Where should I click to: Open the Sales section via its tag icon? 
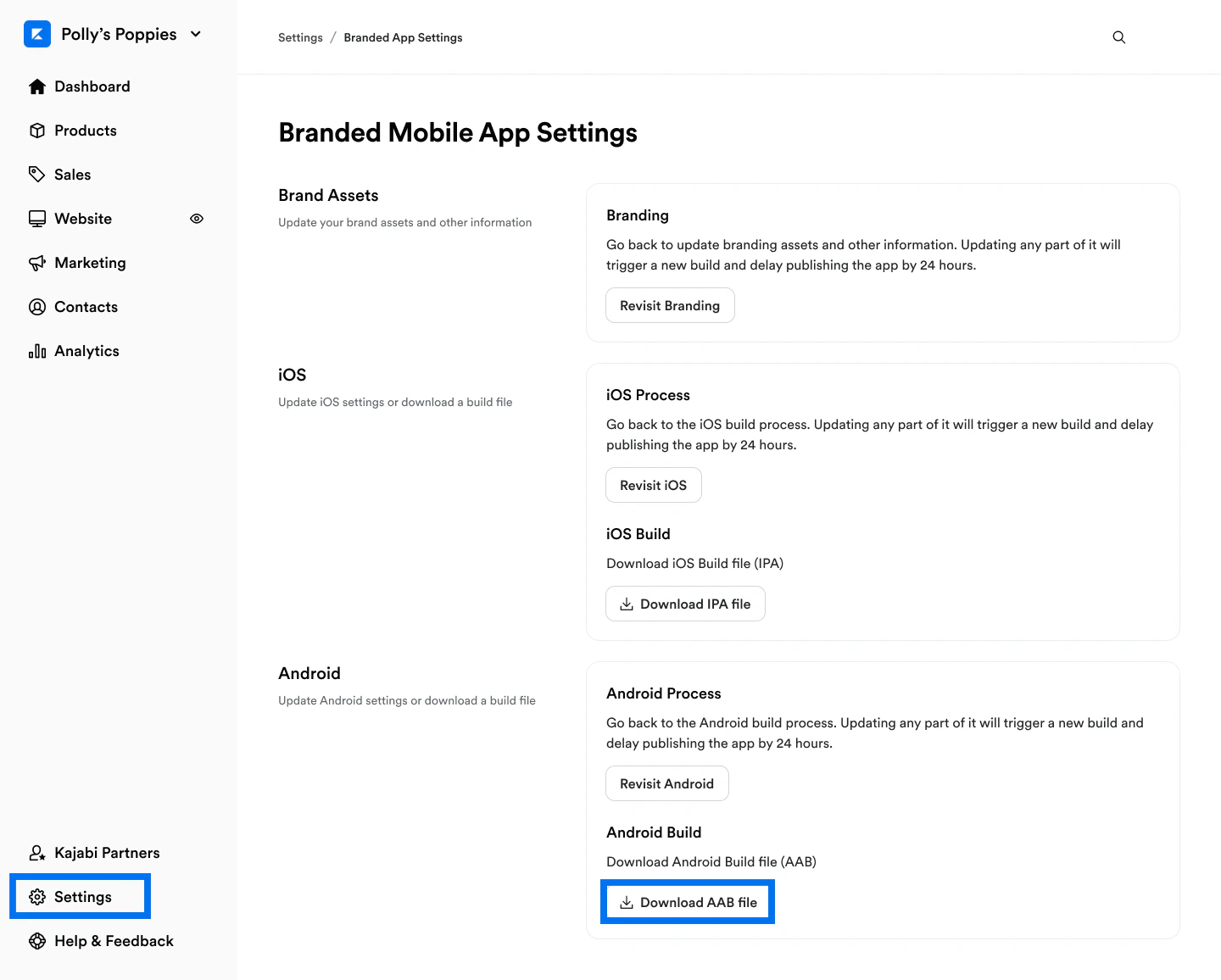click(37, 174)
